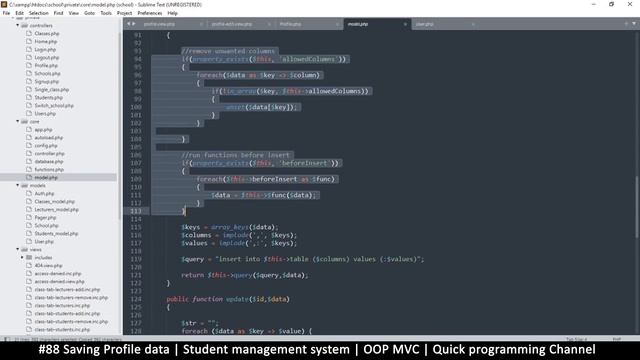Open controller.php in the sidebar
The width and height of the screenshot is (640, 360).
[x=49, y=153]
